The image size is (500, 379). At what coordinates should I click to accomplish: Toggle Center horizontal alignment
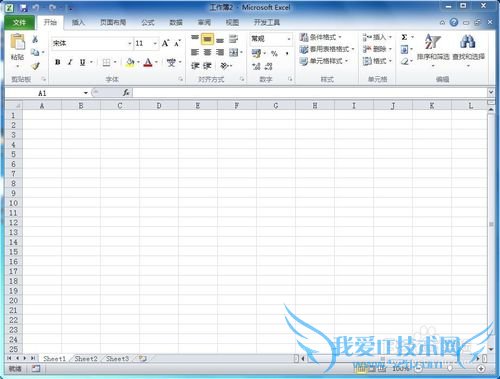click(207, 52)
